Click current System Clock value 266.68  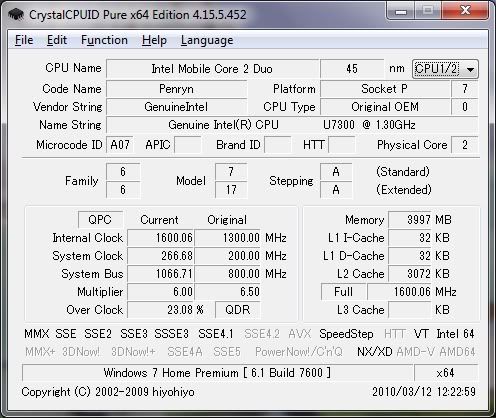click(161, 256)
